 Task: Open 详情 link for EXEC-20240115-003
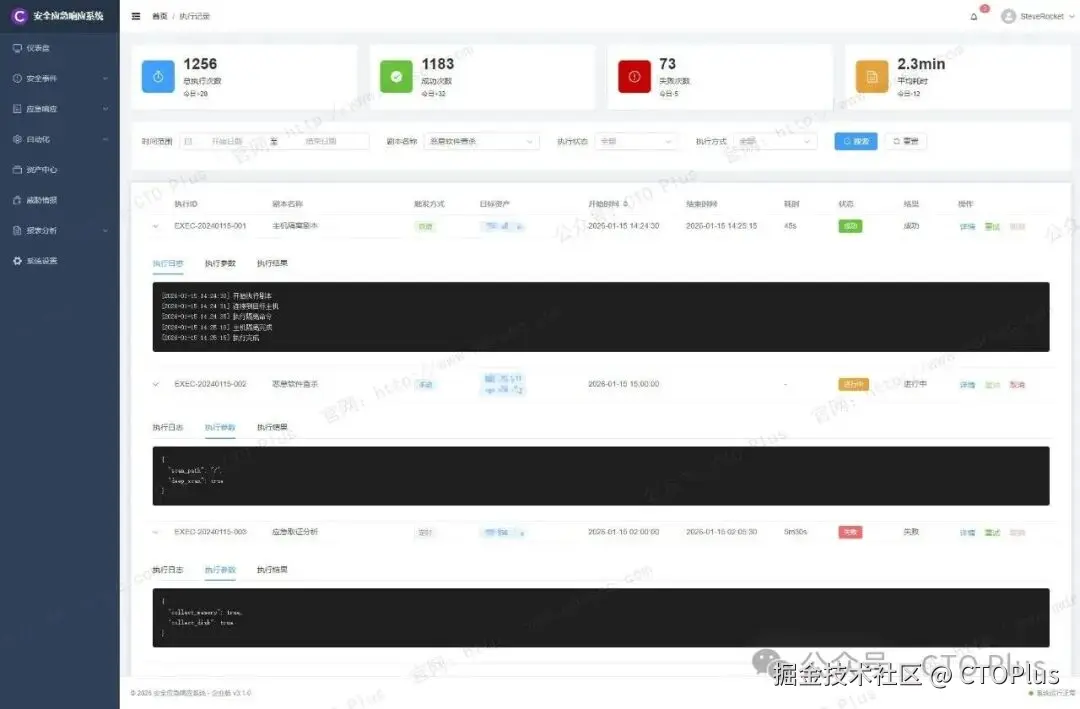(x=967, y=533)
